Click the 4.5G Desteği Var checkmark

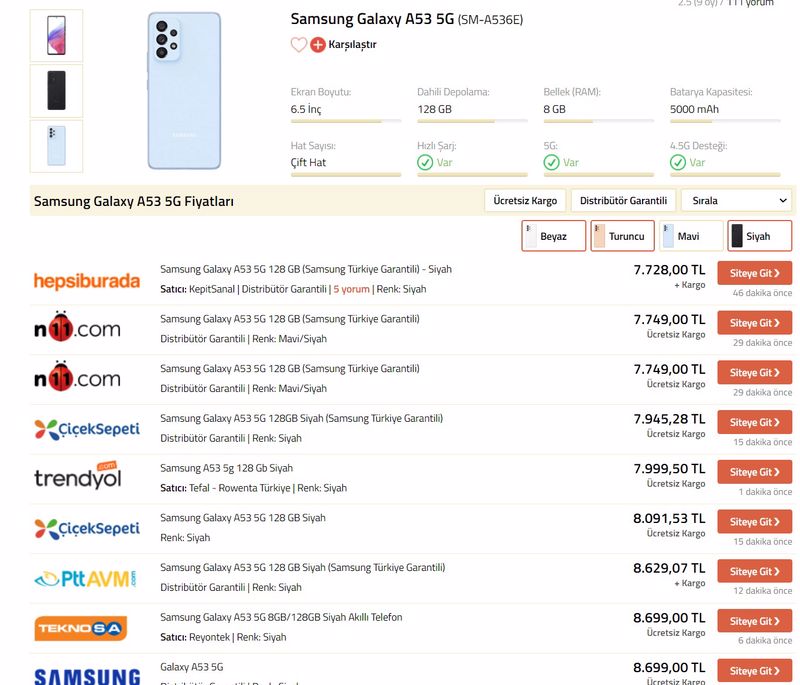678,163
